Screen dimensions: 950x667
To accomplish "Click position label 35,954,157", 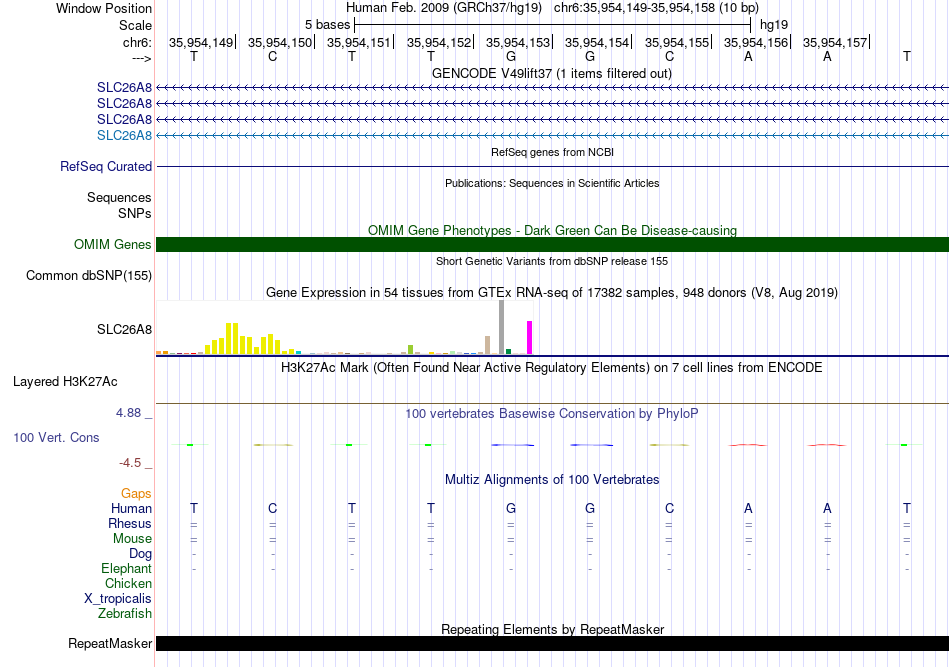I will 835,42.
